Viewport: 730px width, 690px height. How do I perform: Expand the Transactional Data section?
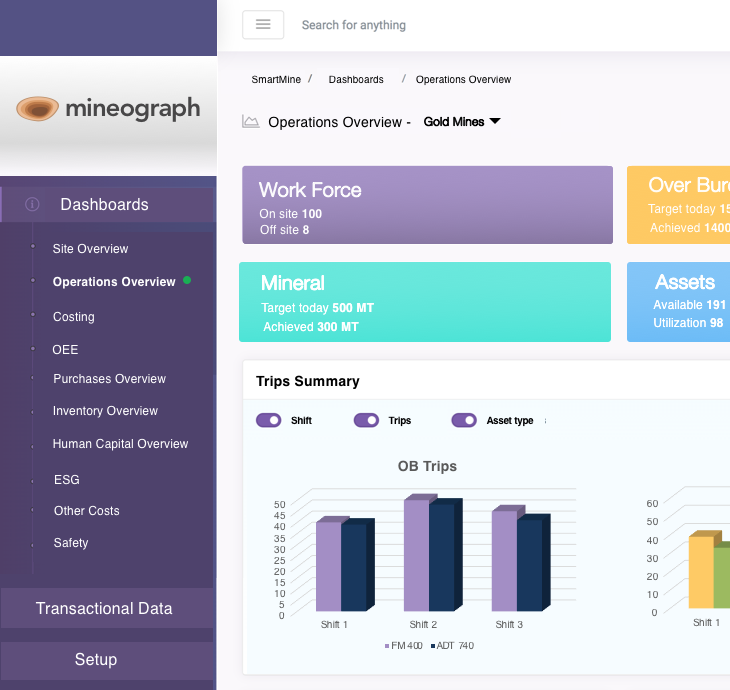pyautogui.click(x=104, y=608)
